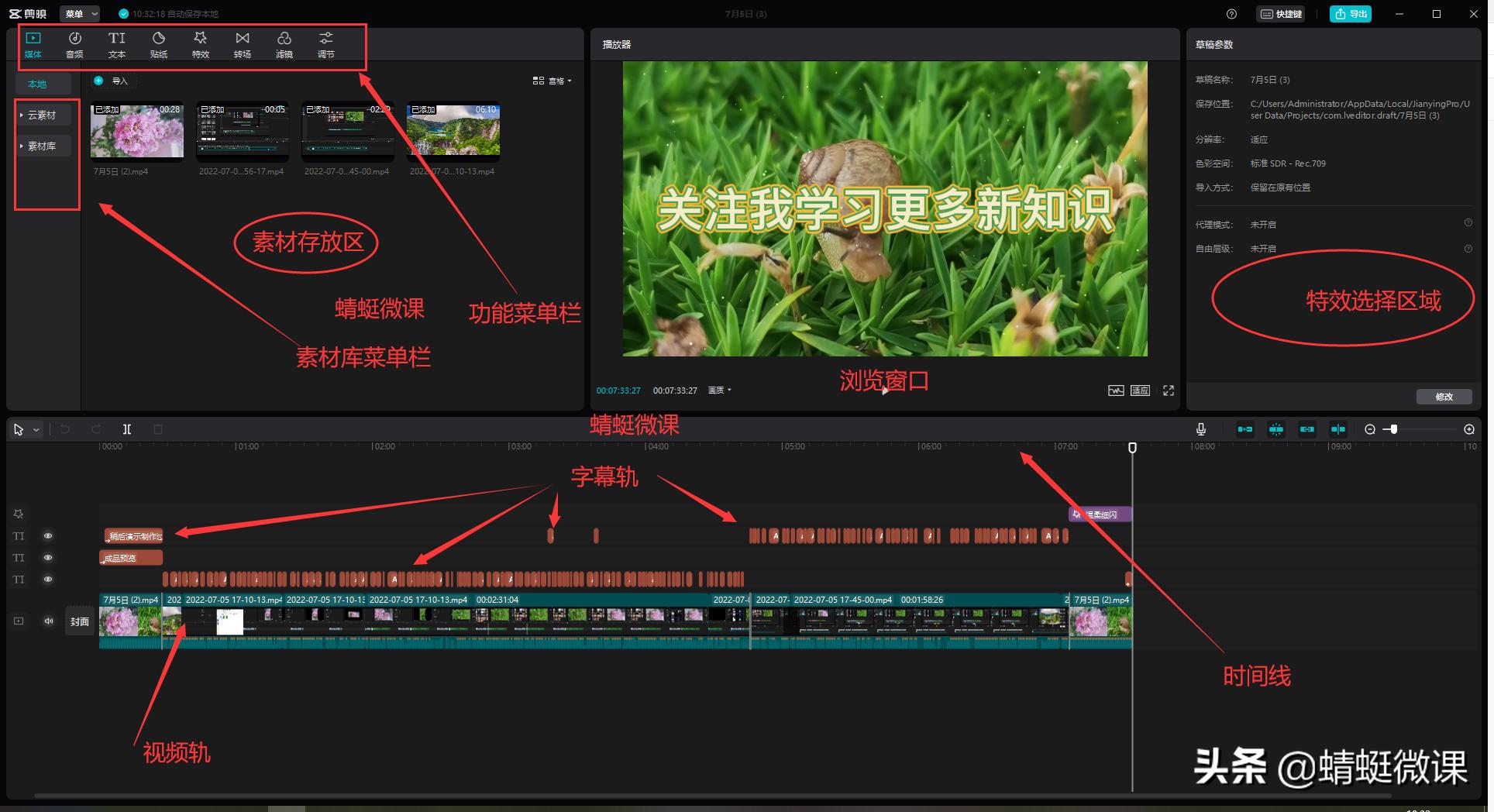Viewport: 1494px width, 812px height.
Task: Open the 滤镜 filters icon
Action: pos(284,43)
